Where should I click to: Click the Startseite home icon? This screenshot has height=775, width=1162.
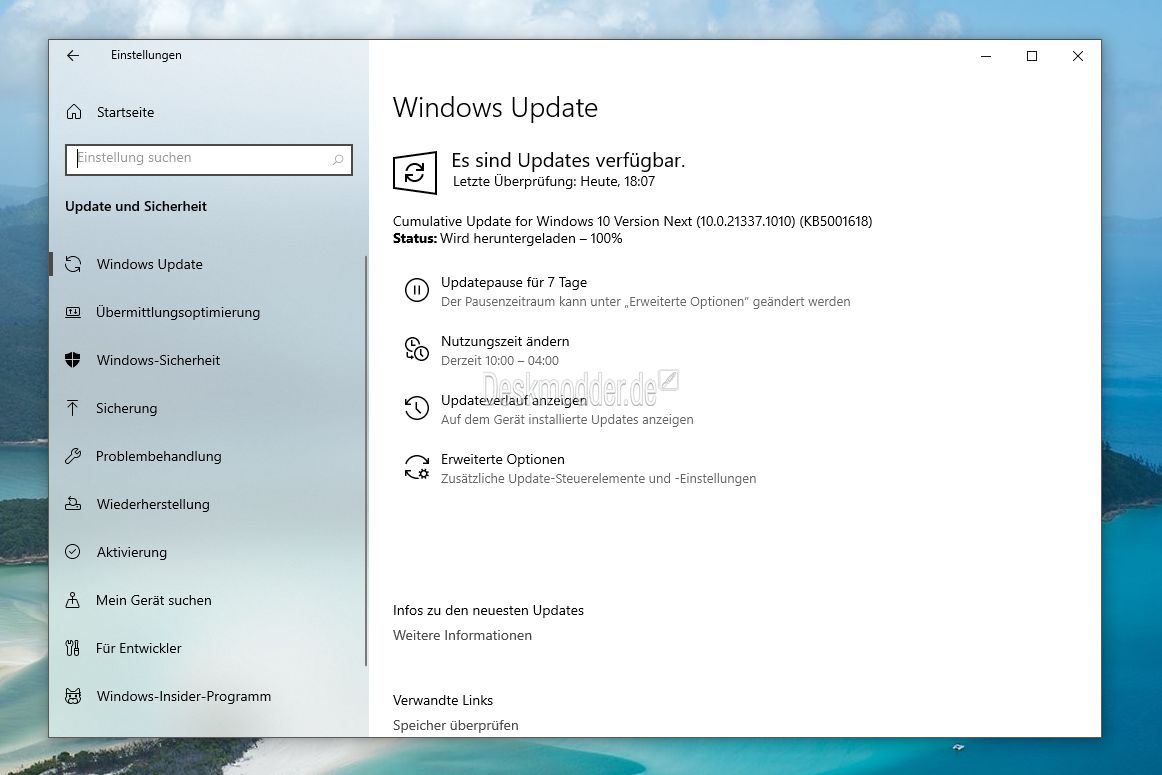pos(73,112)
